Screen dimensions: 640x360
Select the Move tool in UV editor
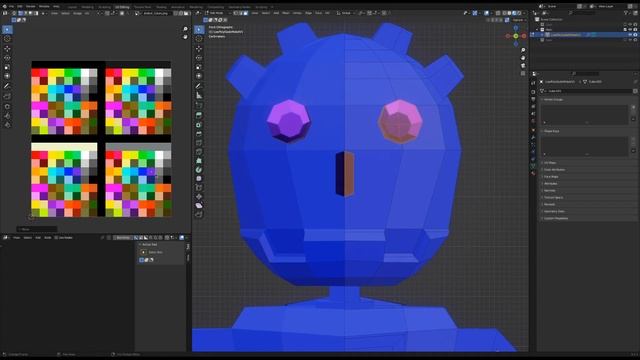pos(7,49)
